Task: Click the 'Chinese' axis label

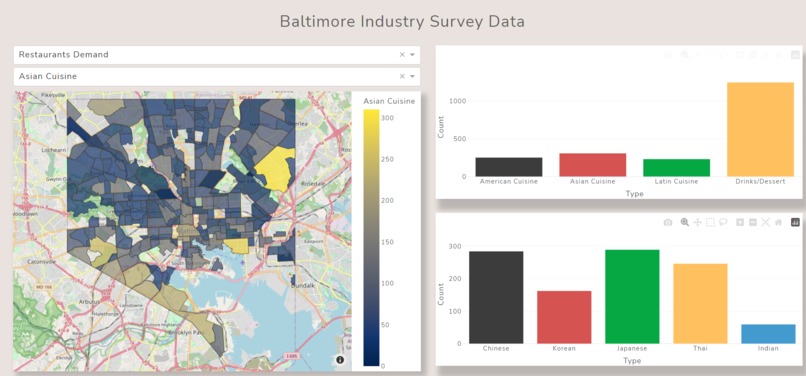Action: 496,348
